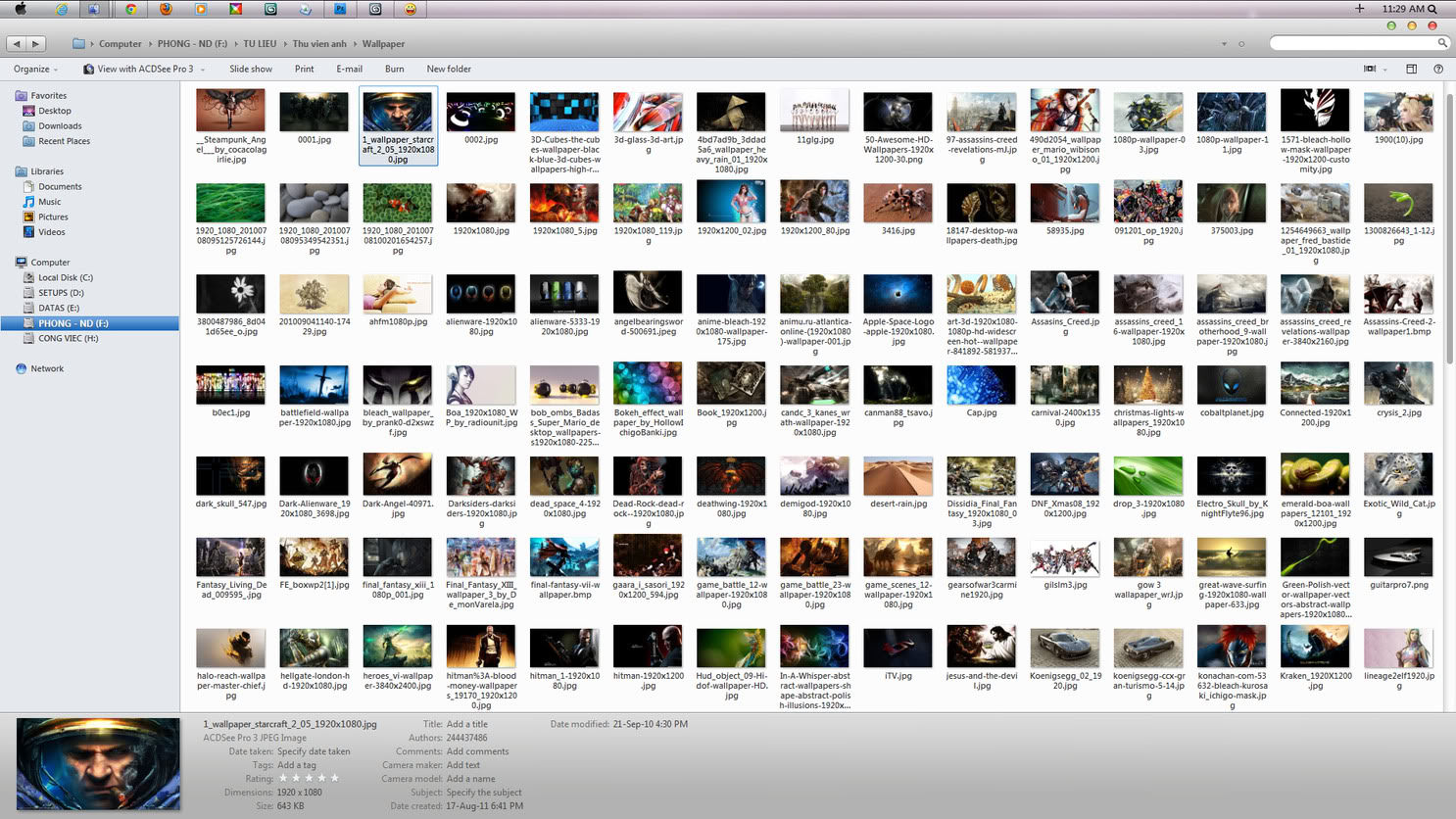Set rating to three stars
Image resolution: width=1456 pixels, height=819 pixels.
(309, 778)
